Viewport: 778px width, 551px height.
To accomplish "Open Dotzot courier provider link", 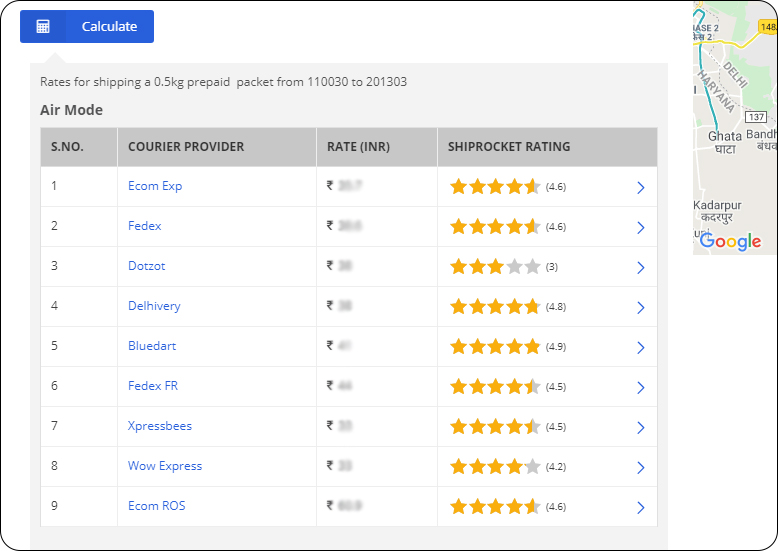I will point(146,266).
